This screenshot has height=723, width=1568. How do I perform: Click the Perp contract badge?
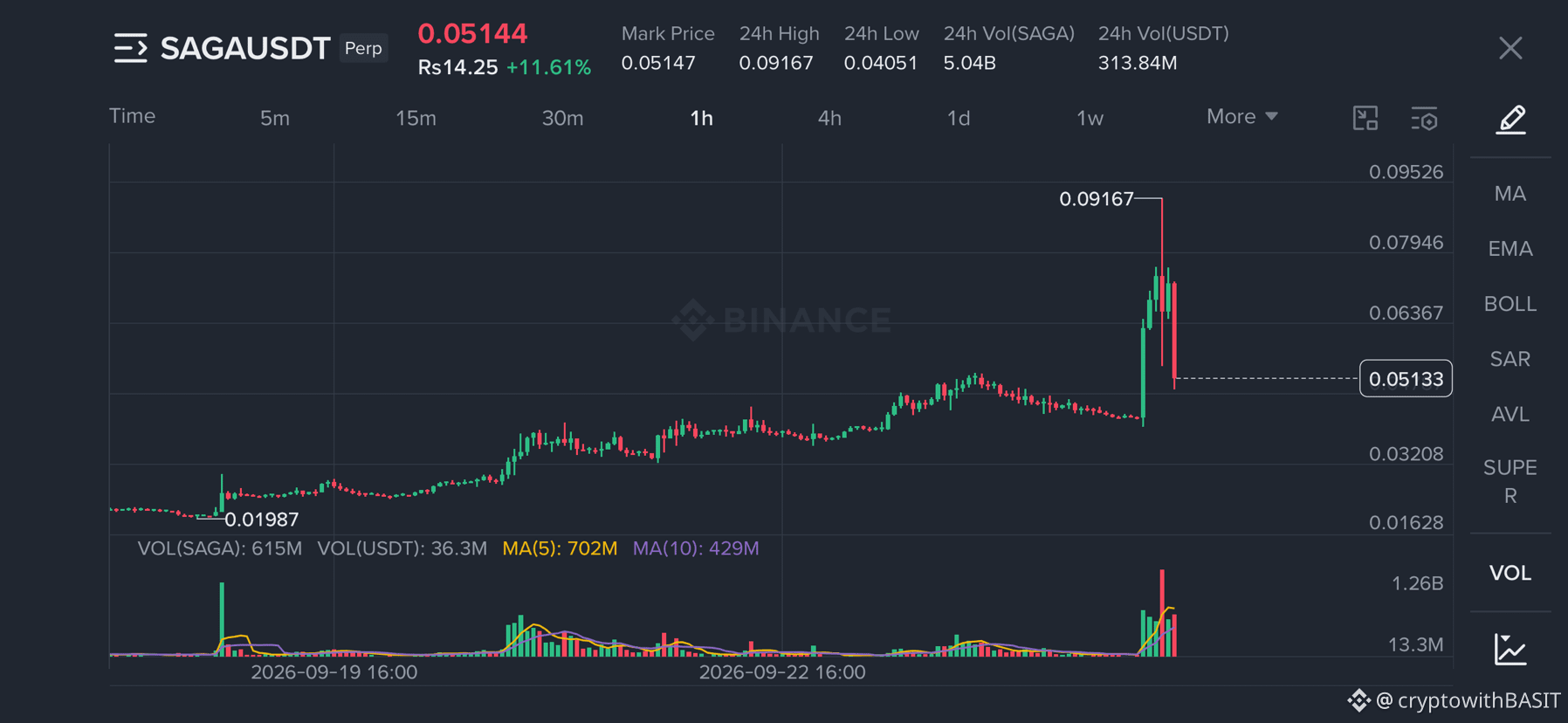click(x=363, y=48)
